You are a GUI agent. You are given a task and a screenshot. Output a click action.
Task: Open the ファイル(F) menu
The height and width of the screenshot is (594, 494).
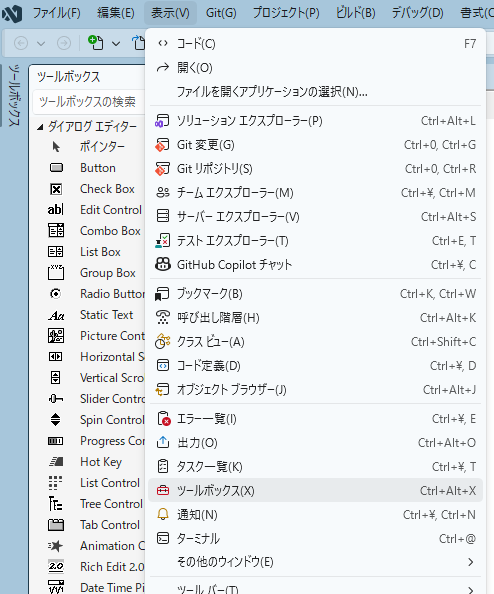[56, 13]
